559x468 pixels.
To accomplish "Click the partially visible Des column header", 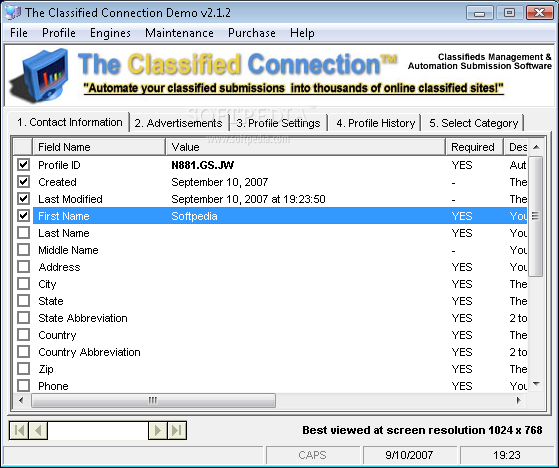I will pyautogui.click(x=516, y=147).
